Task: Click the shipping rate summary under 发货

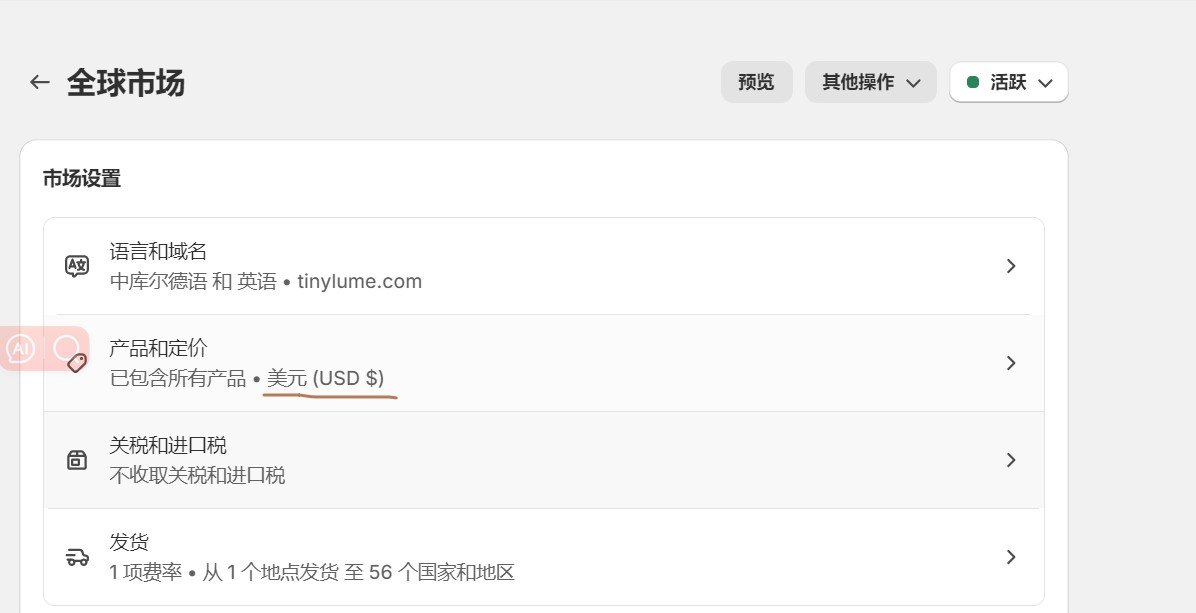Action: tap(312, 573)
